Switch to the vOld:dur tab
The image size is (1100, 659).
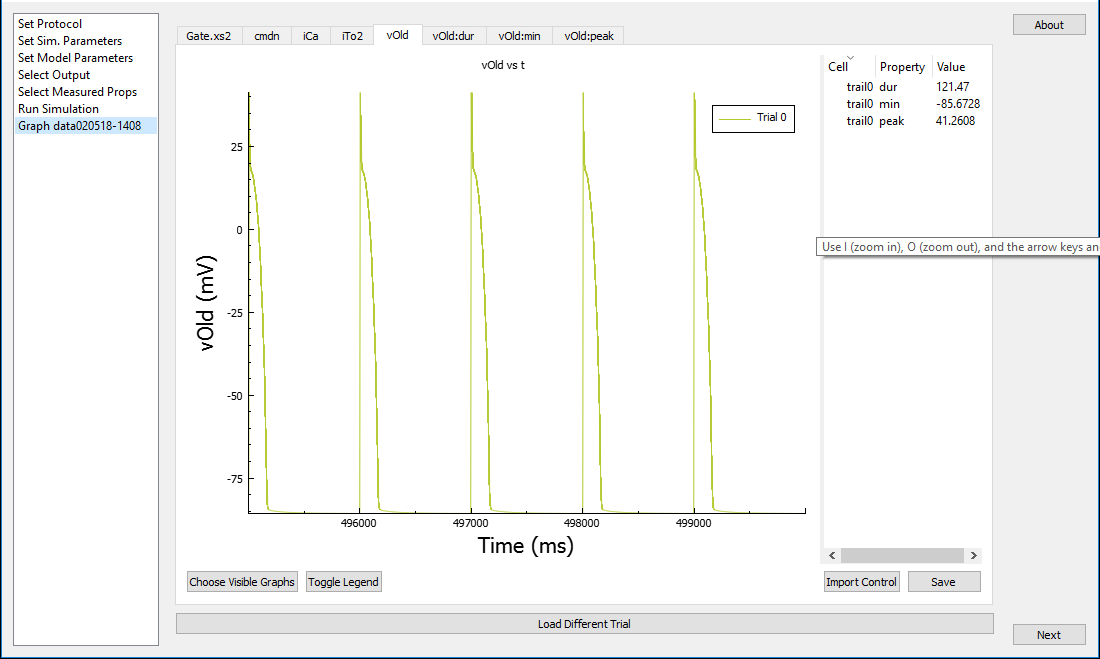point(453,36)
